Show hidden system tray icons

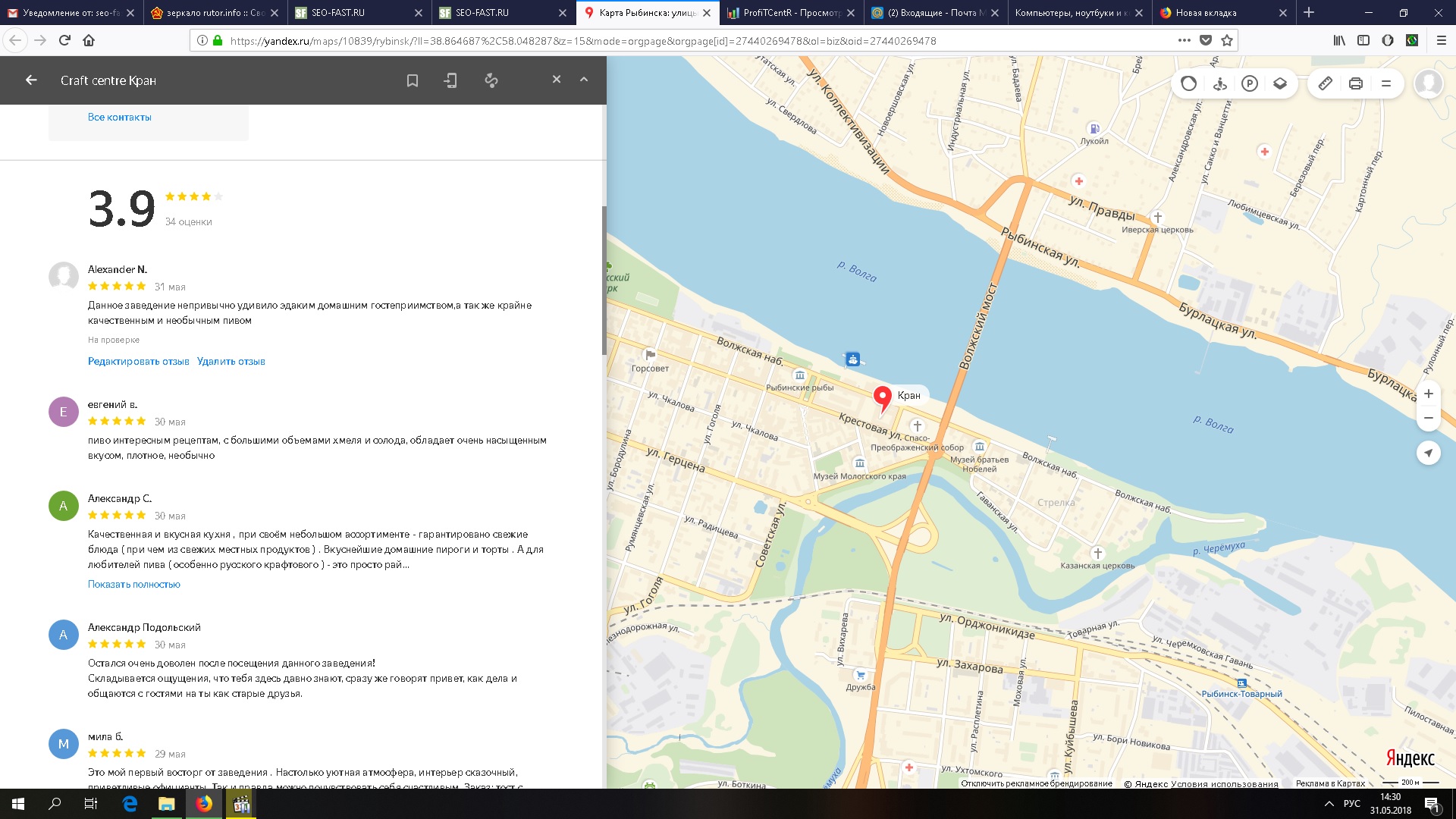pos(1329,804)
